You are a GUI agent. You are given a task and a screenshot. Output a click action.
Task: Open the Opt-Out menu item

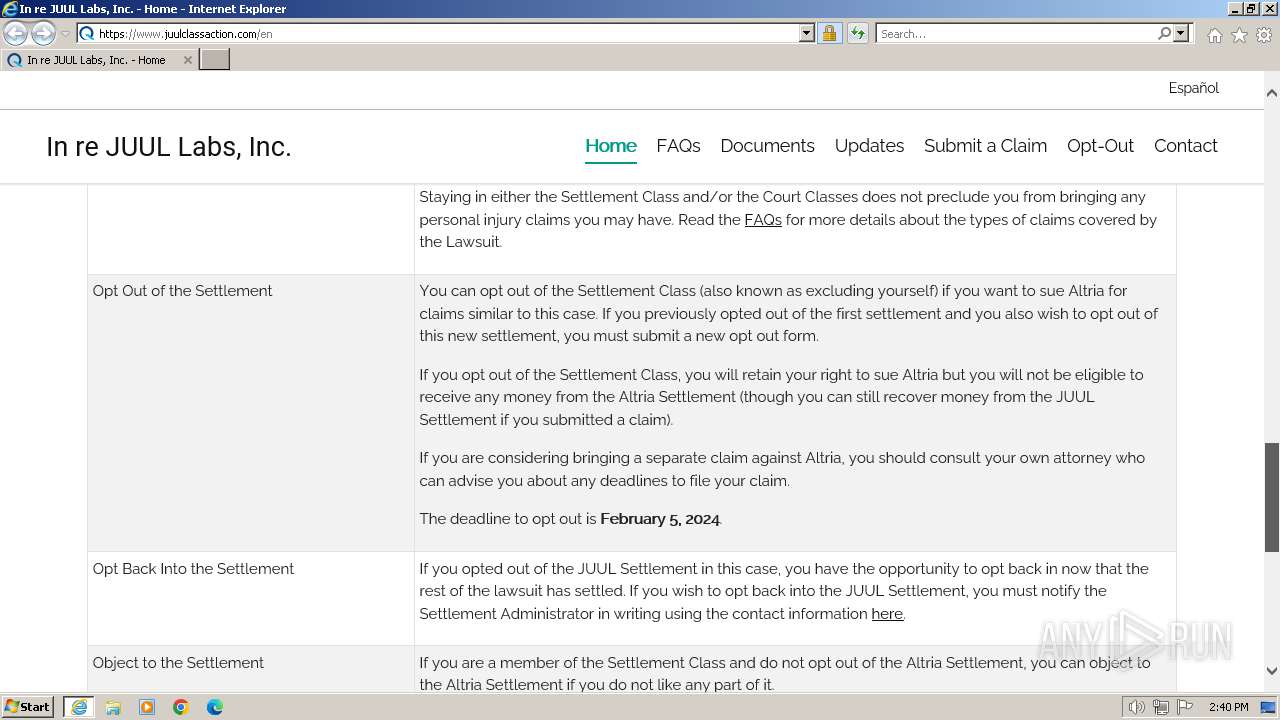tap(1100, 146)
